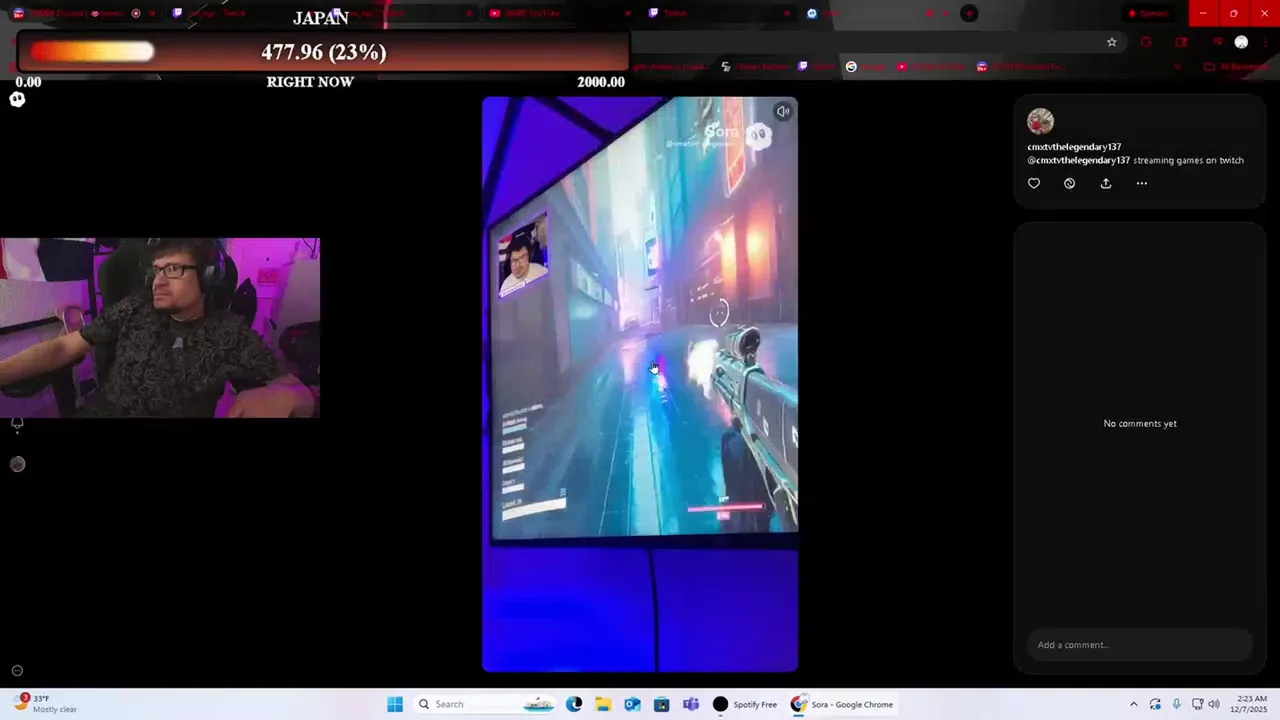Open the network tray icon
Screen dimensions: 1280x720
pyautogui.click(x=1198, y=704)
